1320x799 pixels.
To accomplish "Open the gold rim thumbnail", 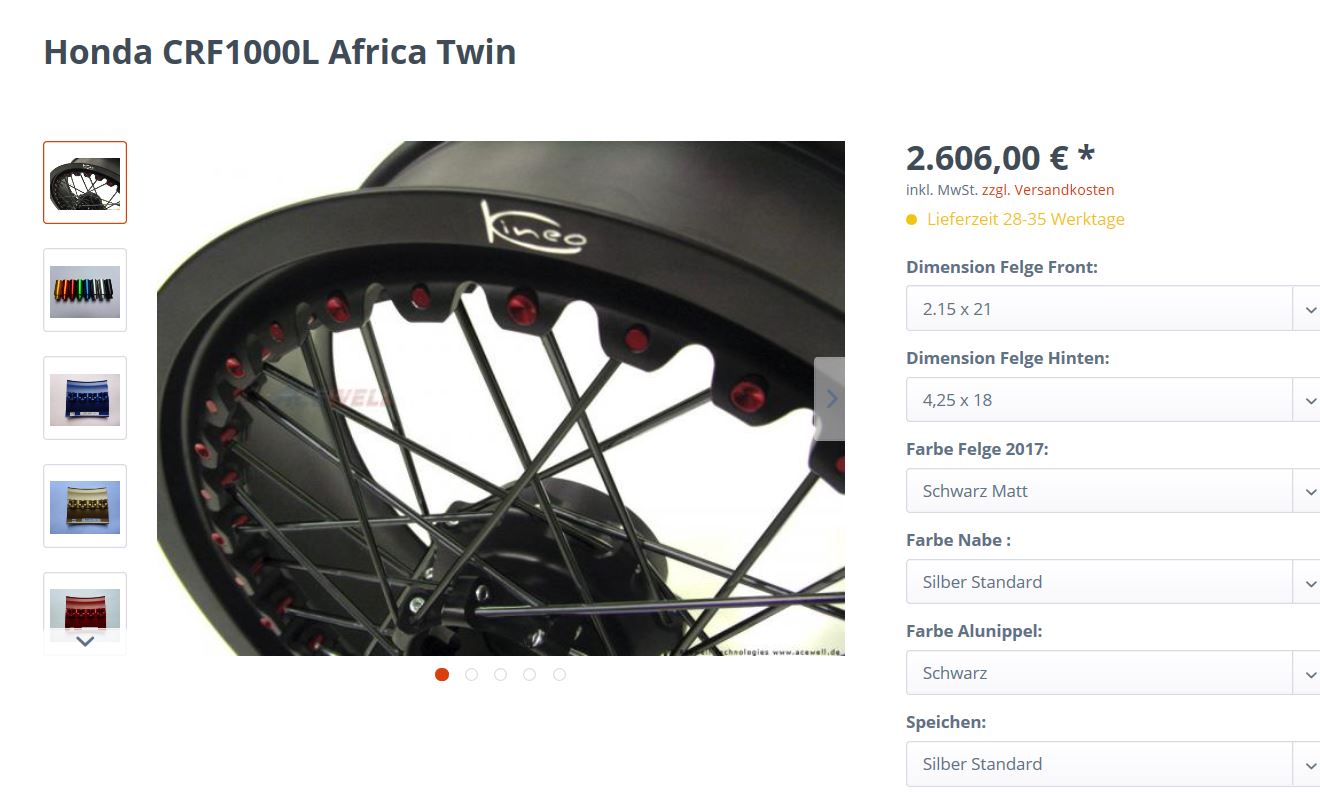I will click(x=85, y=506).
